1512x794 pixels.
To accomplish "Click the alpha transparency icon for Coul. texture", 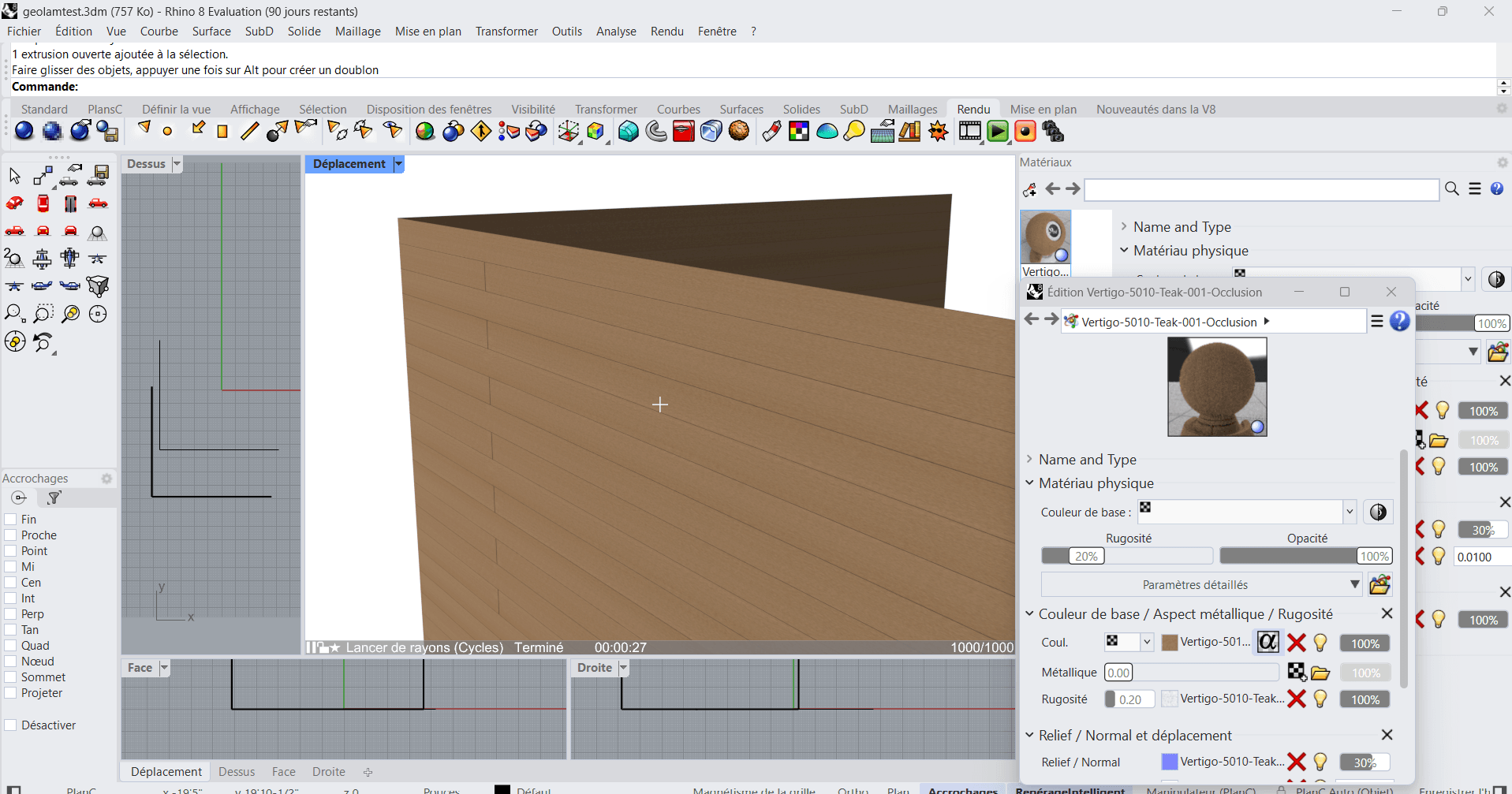I will [x=1267, y=643].
